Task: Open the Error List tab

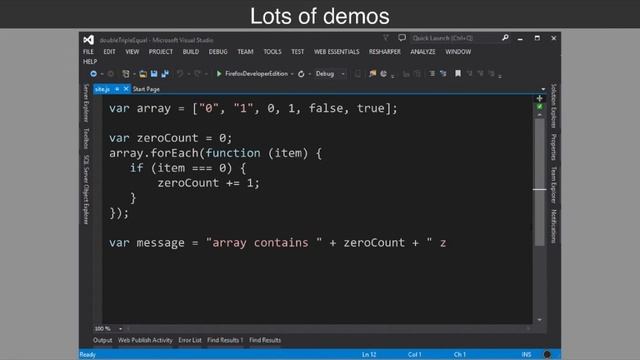Action: (190, 340)
